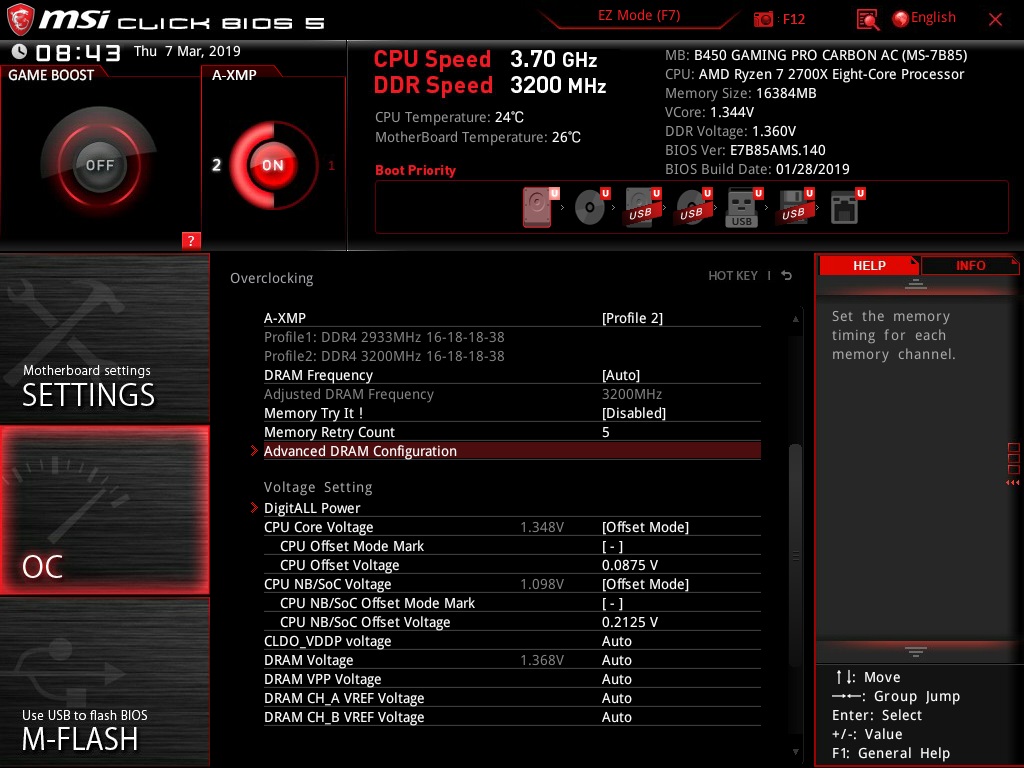Viewport: 1024px width, 768px height.
Task: Switch A-XMP dial to profile 1
Action: pos(331,166)
